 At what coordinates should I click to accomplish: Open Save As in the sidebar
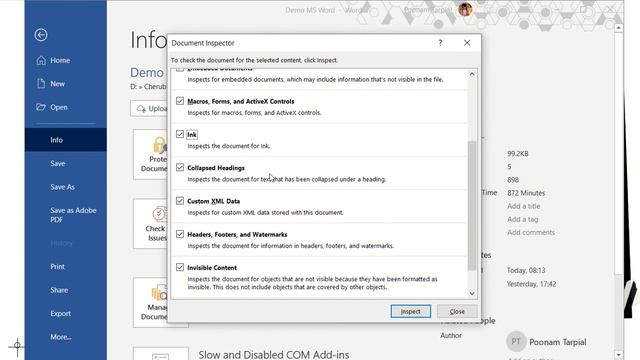tap(62, 187)
